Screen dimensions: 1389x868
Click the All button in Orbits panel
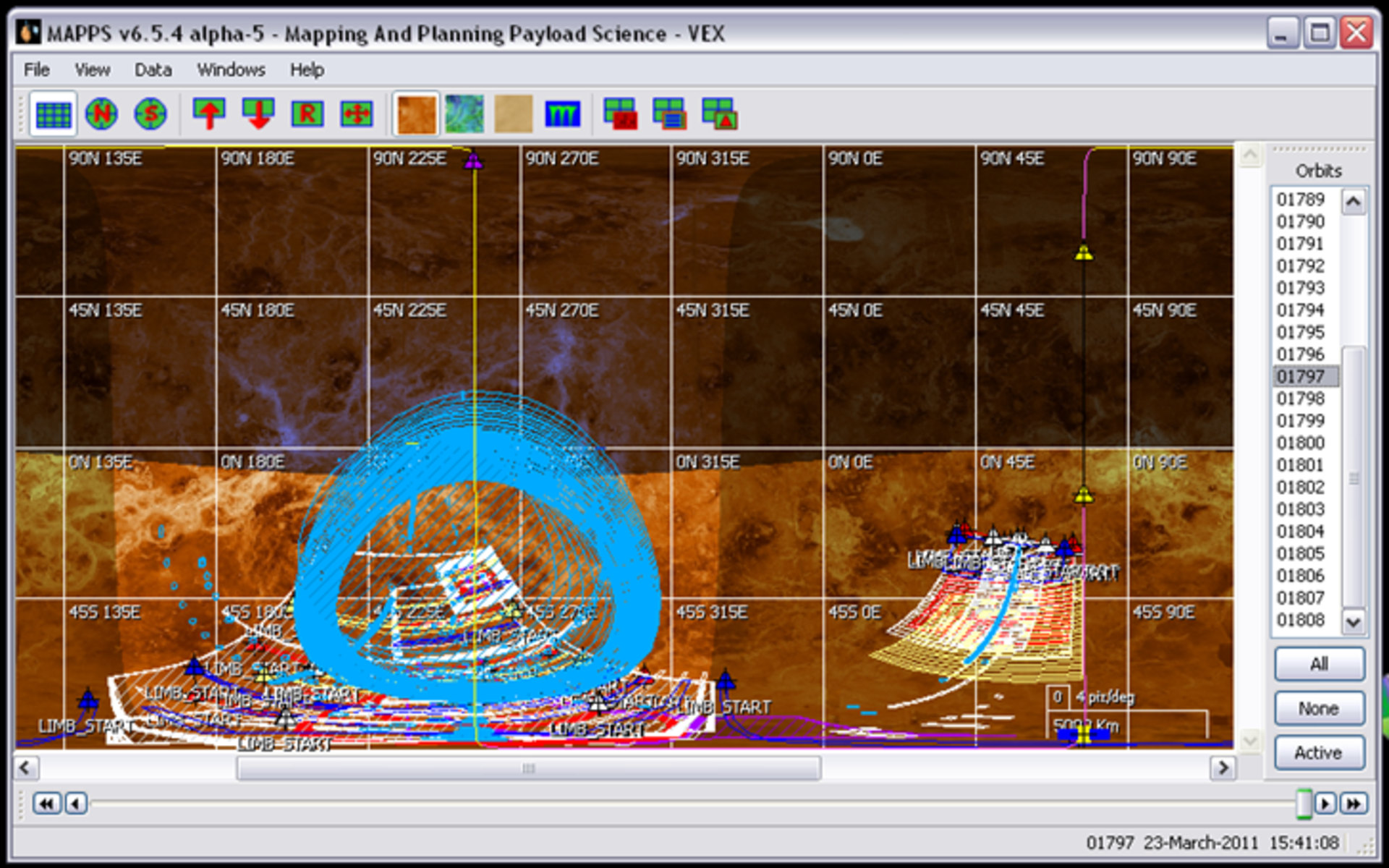pos(1318,663)
